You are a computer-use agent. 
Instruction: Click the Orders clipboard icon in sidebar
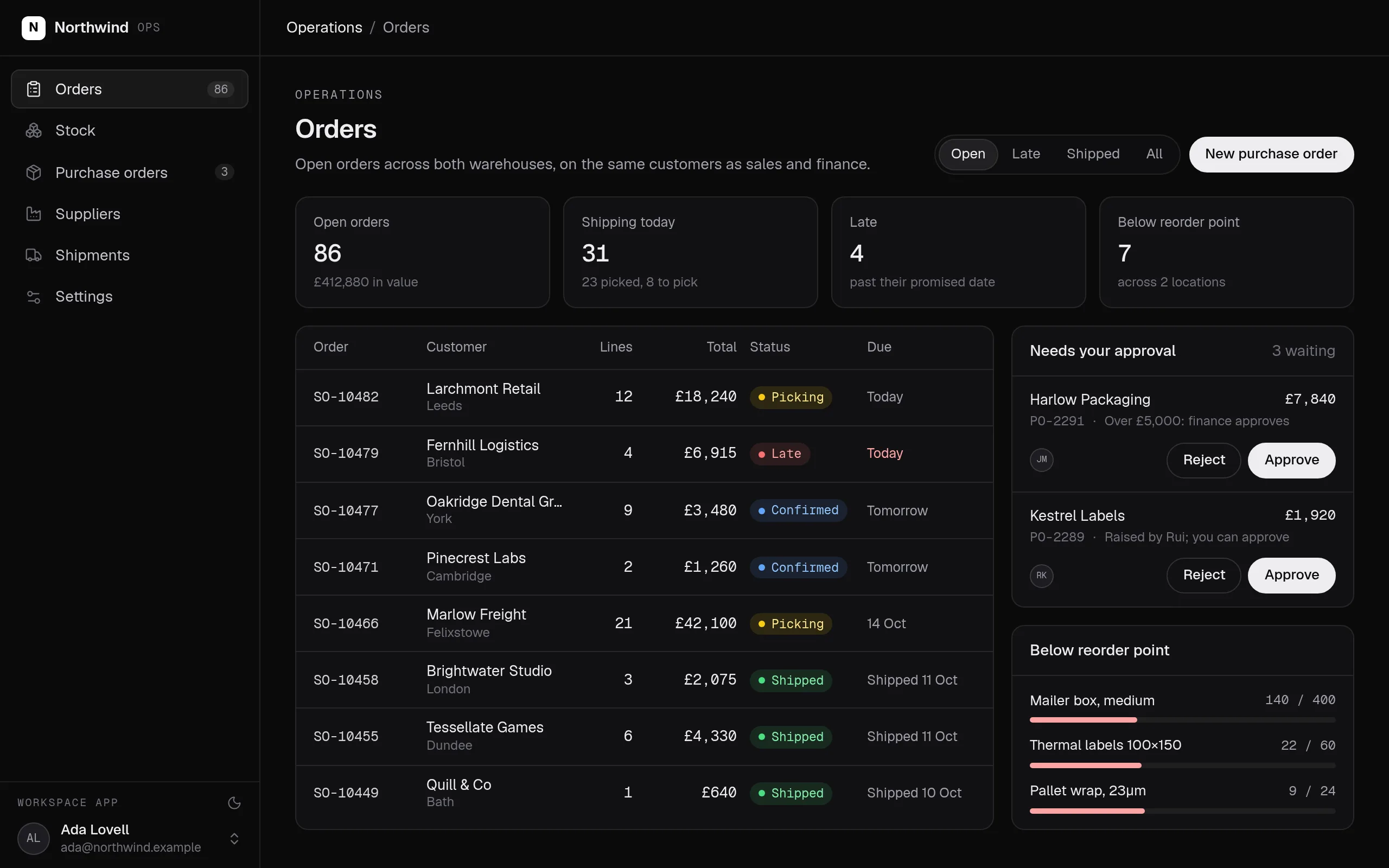click(33, 89)
